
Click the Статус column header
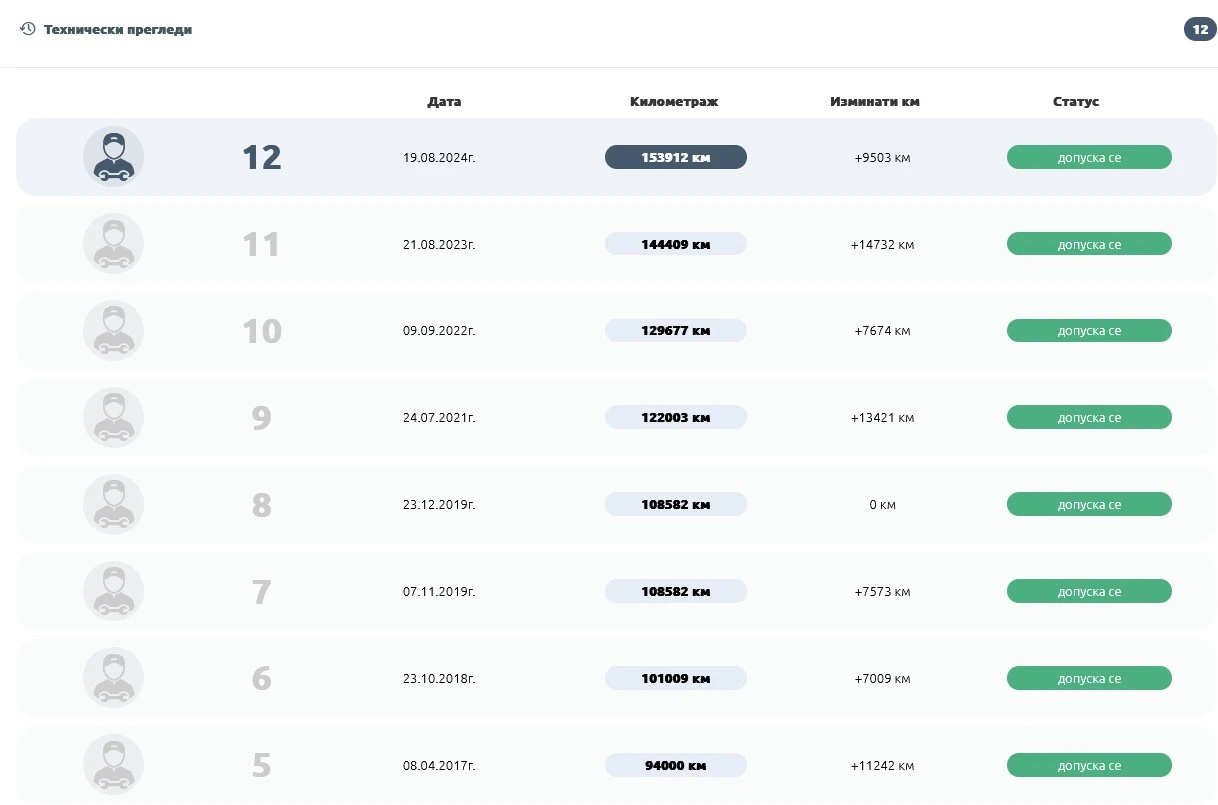pyautogui.click(x=1075, y=102)
